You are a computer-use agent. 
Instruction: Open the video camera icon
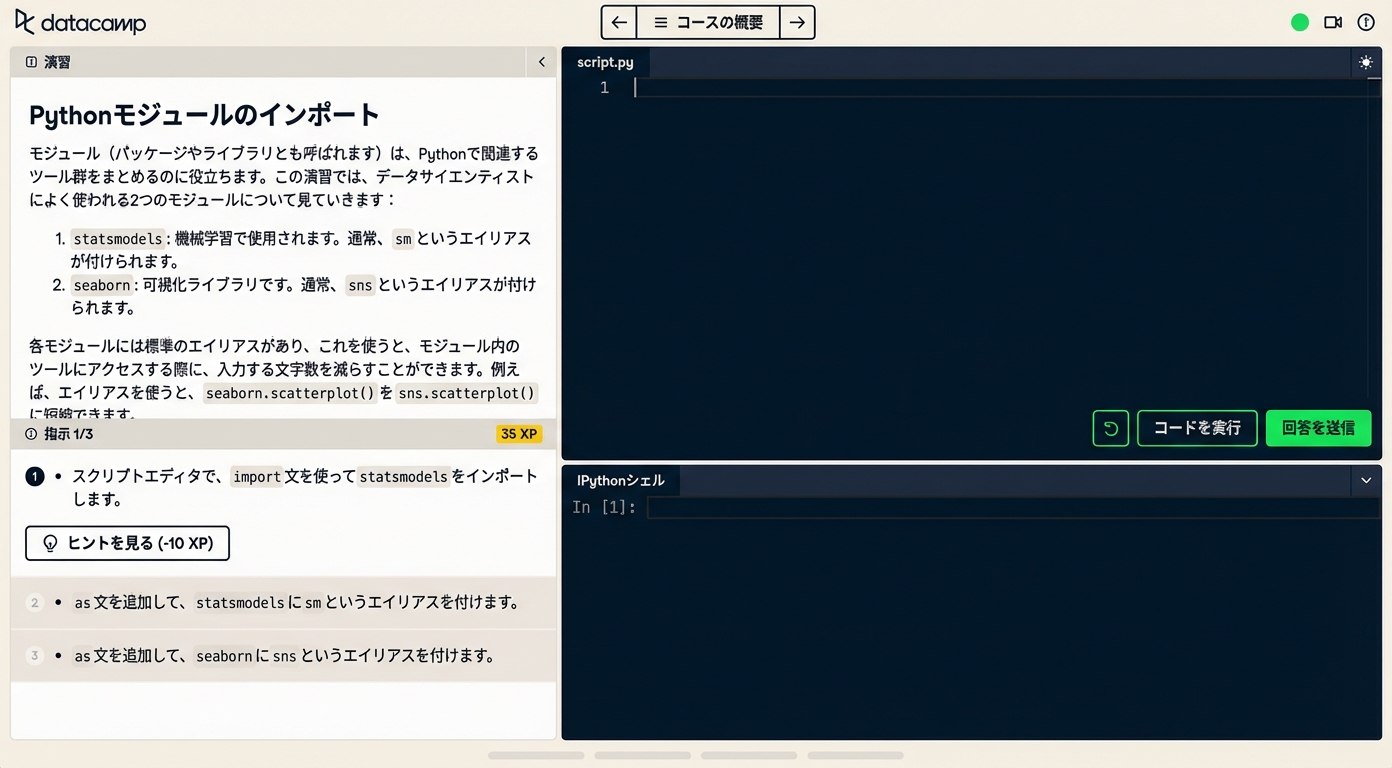coord(1333,22)
